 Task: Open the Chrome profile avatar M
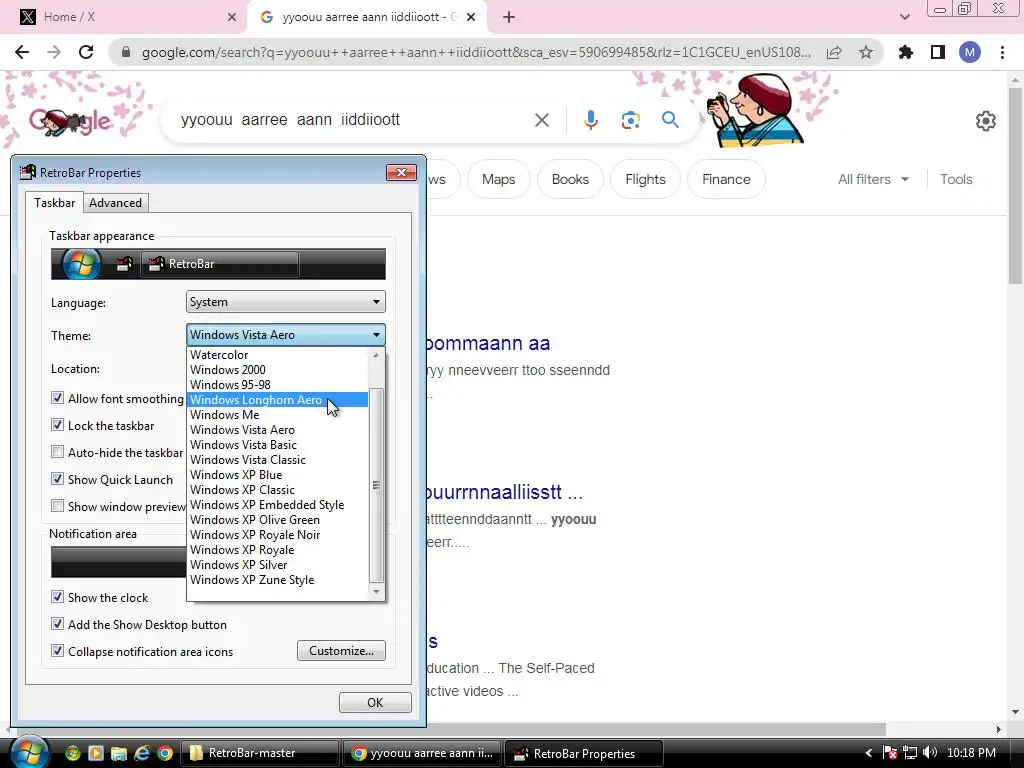tap(970, 52)
